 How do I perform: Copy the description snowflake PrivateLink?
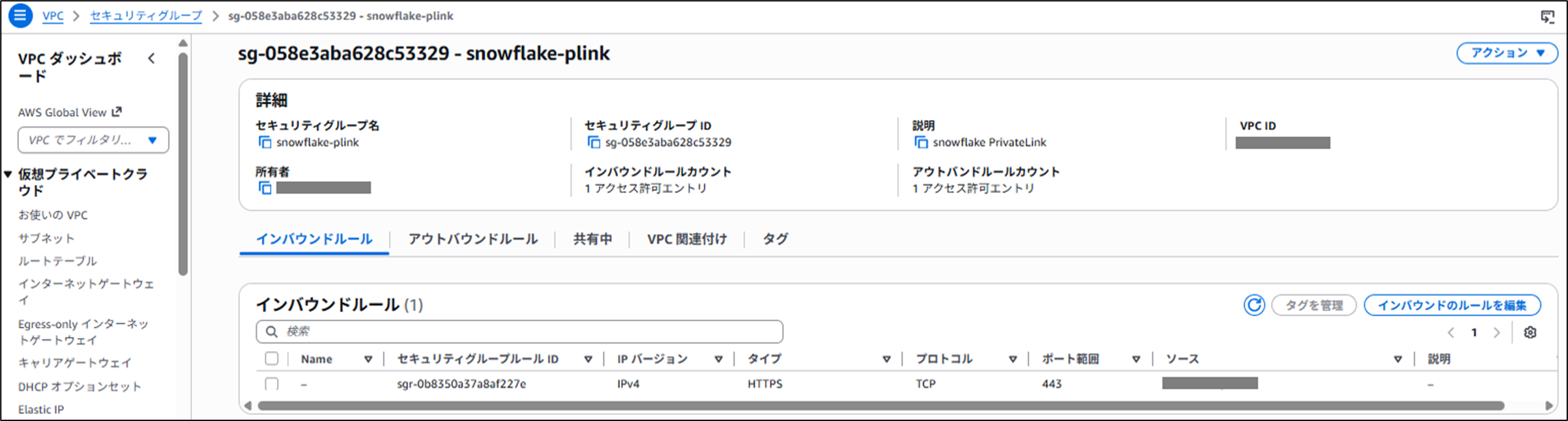pos(921,142)
